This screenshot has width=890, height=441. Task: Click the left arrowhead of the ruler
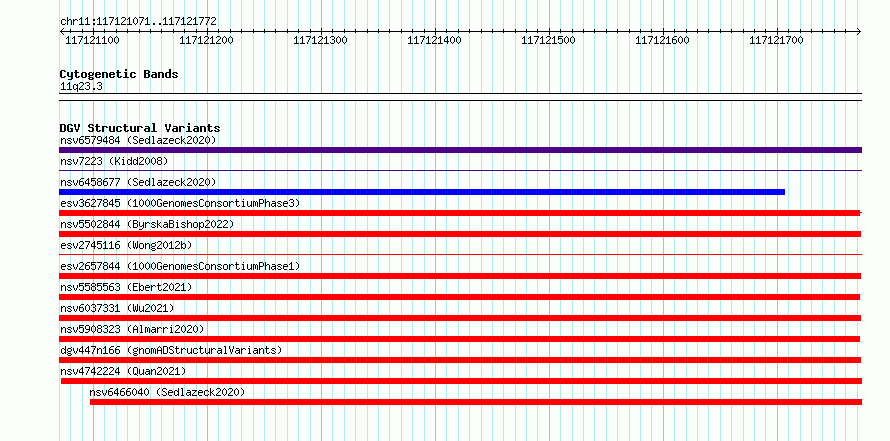(x=62, y=31)
